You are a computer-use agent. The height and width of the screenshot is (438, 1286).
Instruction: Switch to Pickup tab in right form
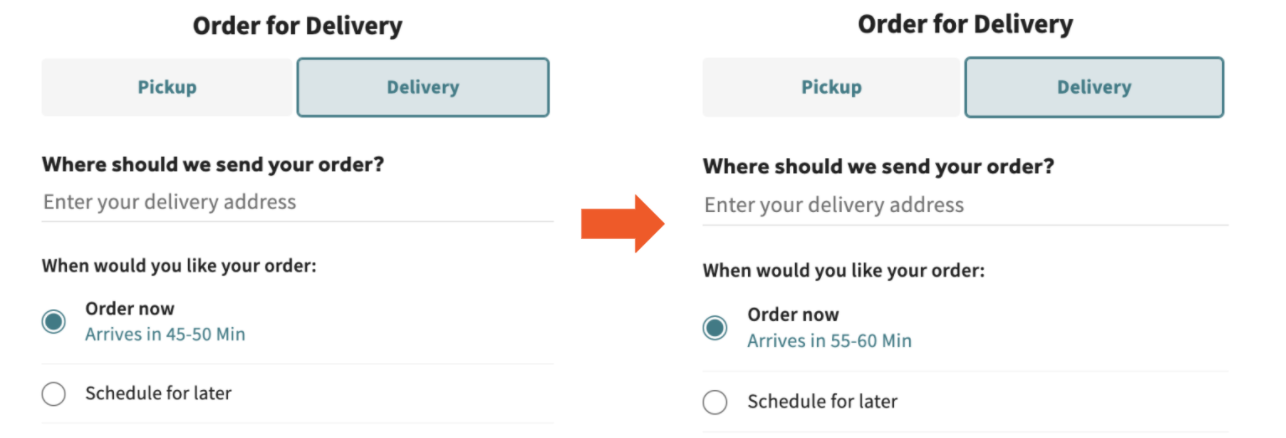(831, 87)
